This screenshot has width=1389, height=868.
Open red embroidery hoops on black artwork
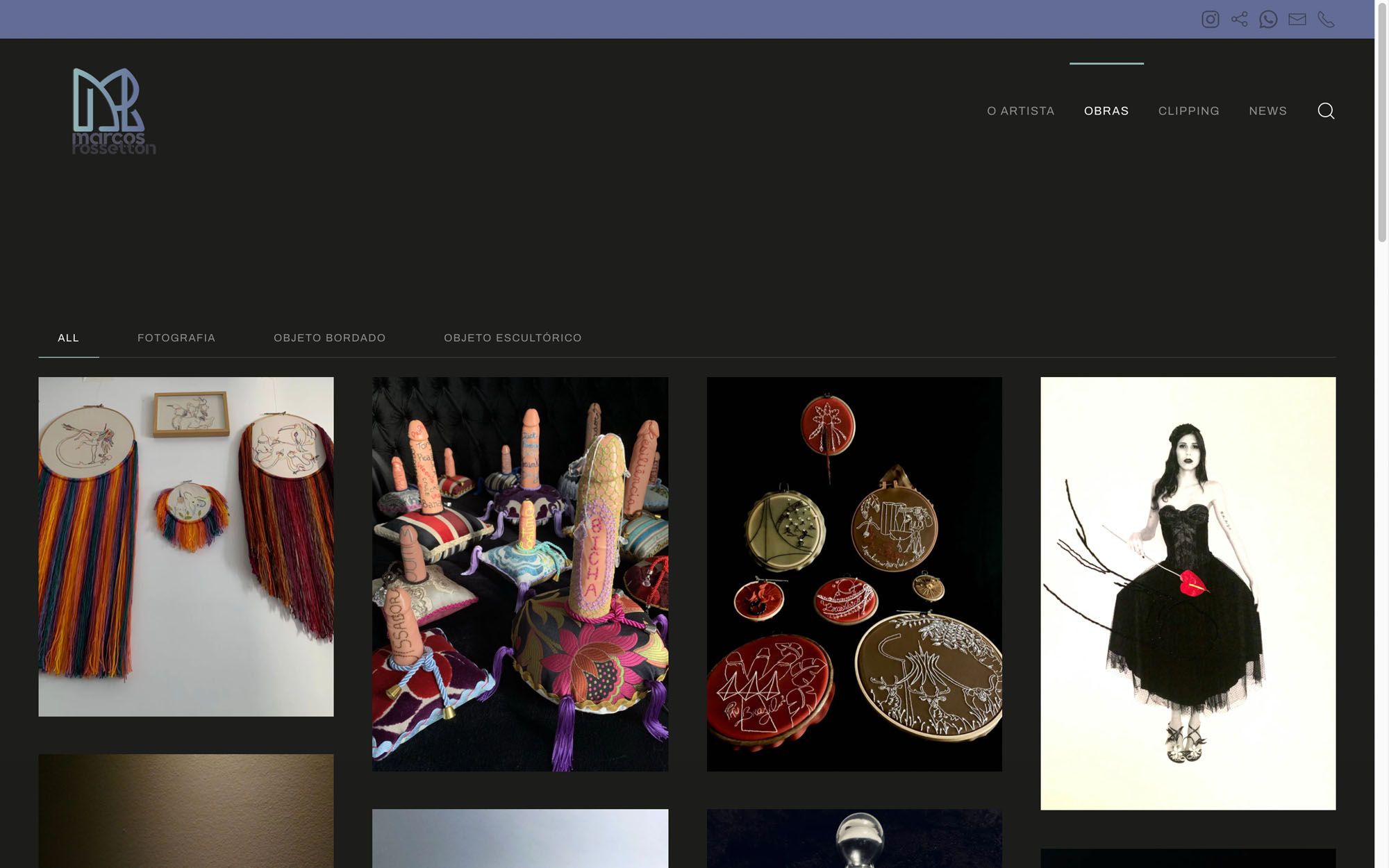click(x=854, y=574)
